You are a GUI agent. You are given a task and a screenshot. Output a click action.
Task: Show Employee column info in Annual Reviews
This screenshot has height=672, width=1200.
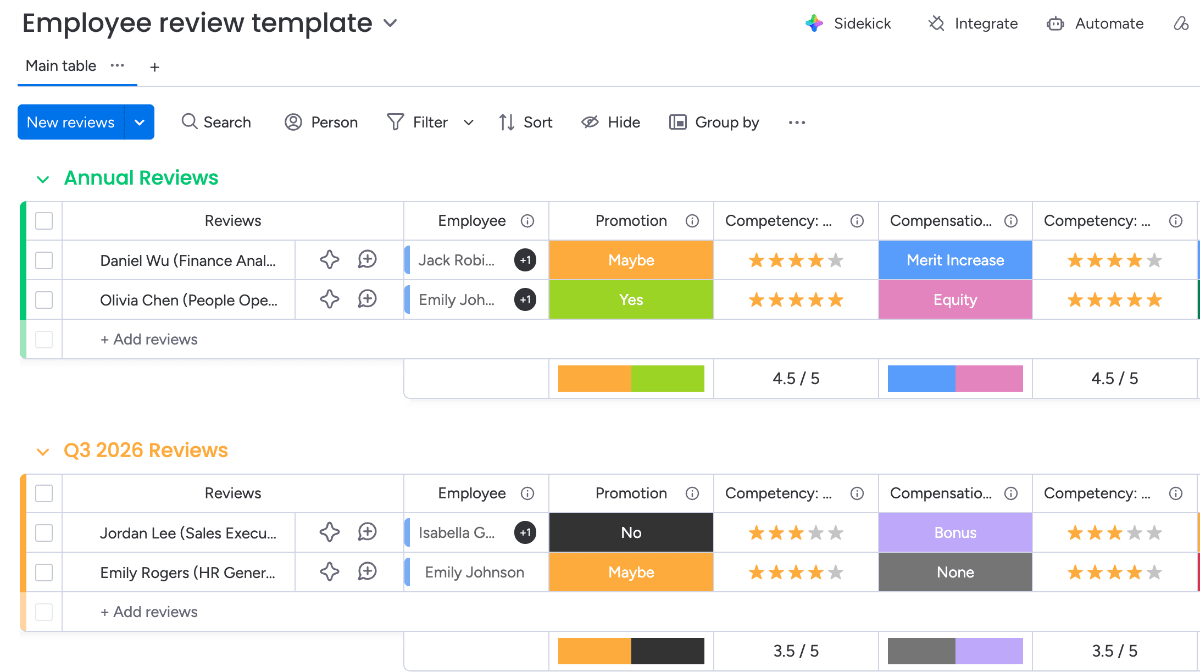tap(527, 221)
